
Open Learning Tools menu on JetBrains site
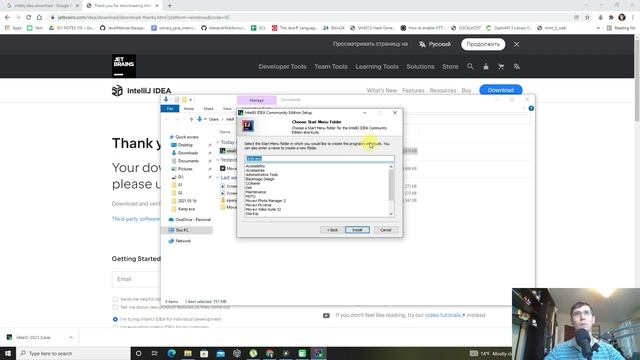coord(377,67)
